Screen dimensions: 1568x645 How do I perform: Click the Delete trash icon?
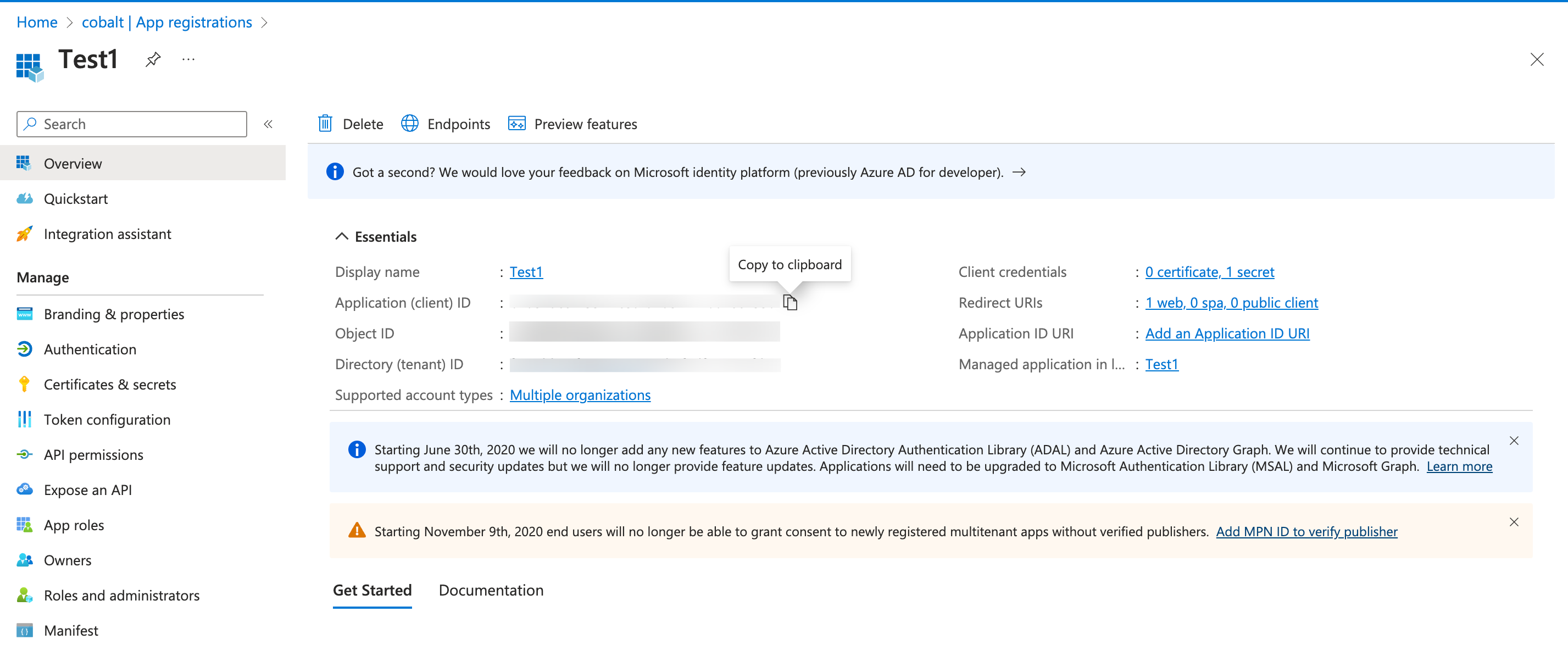325,124
